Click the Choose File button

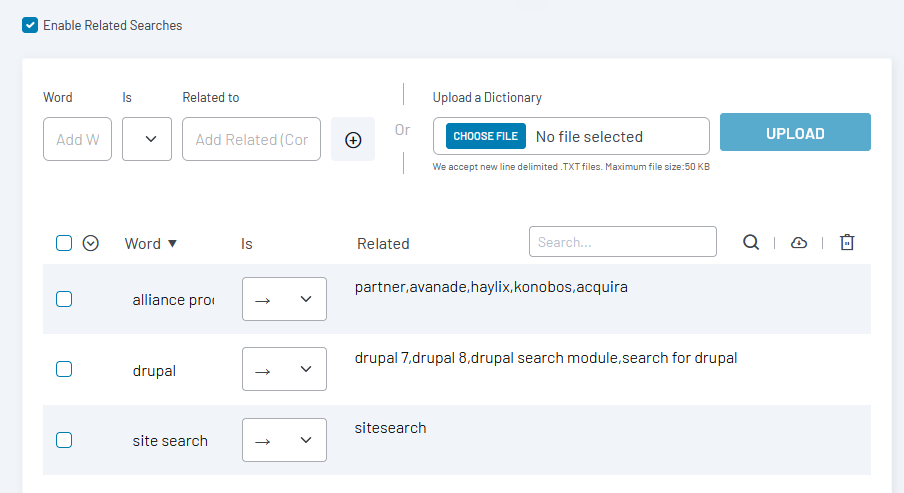tap(486, 136)
